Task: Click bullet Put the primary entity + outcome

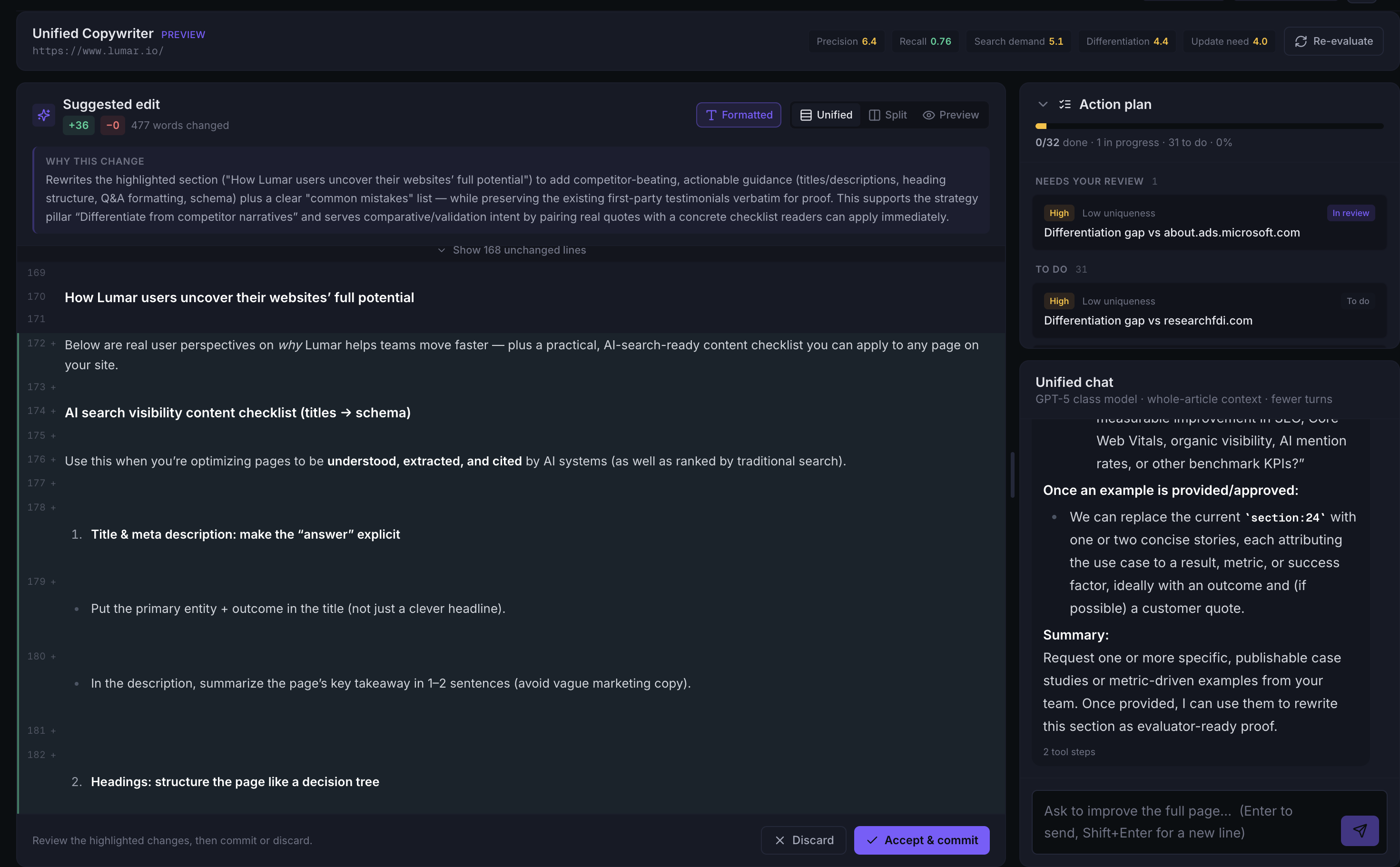Action: 297,609
